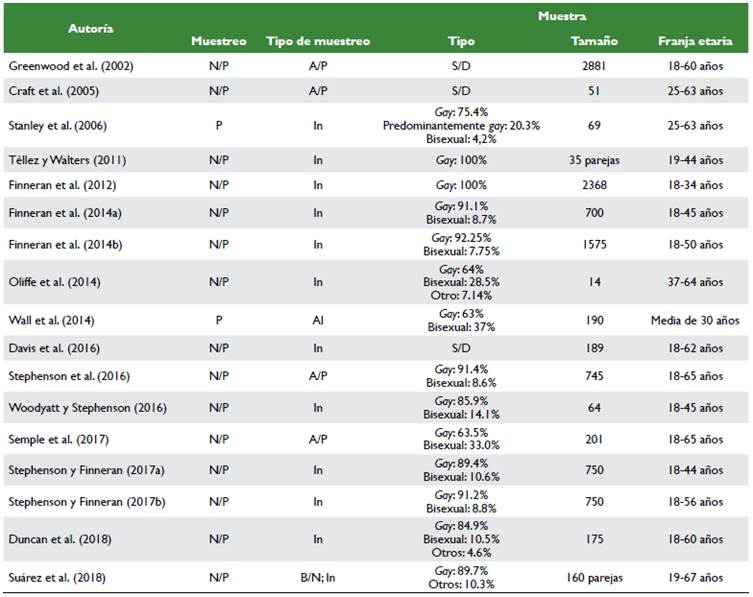The height and width of the screenshot is (597, 753).
Task: Click the Autoría column header
Action: click(90, 29)
